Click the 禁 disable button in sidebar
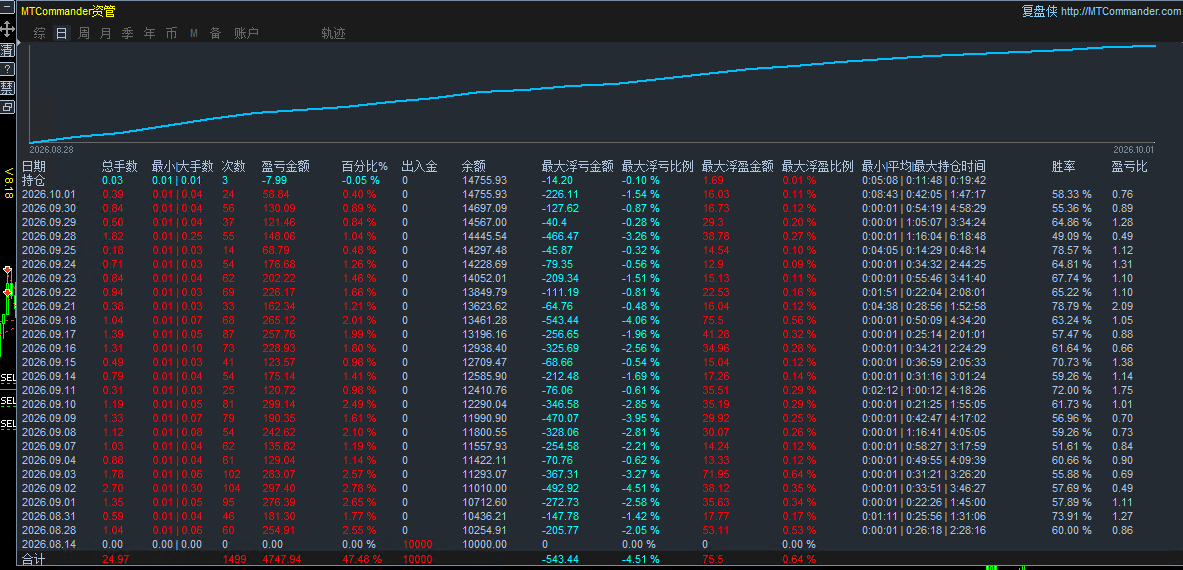 click(x=8, y=87)
